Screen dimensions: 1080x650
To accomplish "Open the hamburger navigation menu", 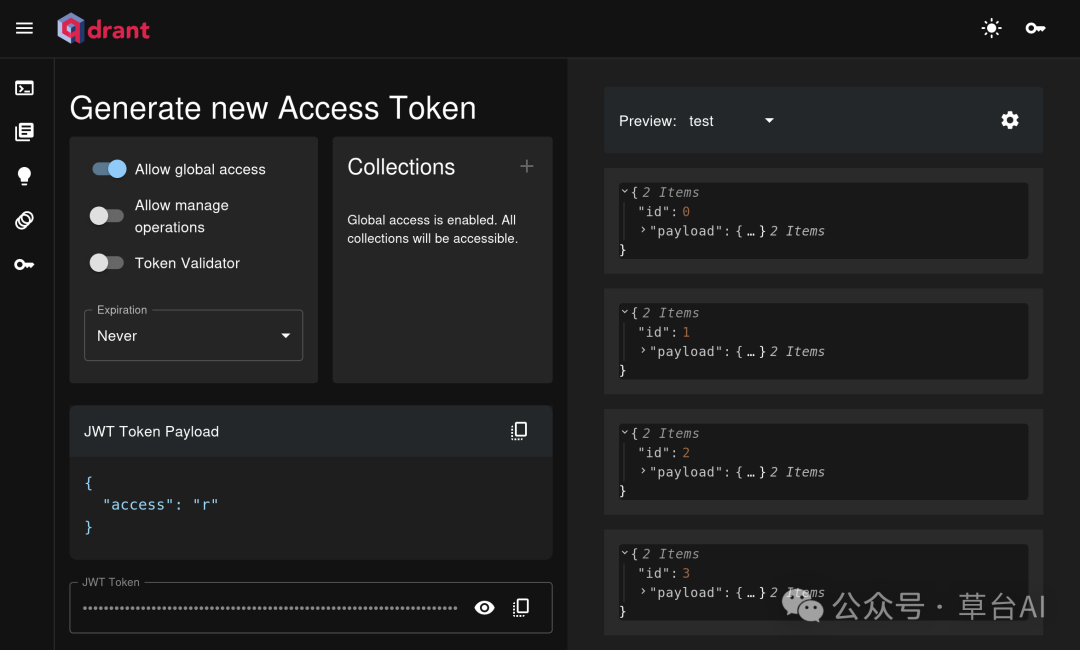I will pos(24,28).
